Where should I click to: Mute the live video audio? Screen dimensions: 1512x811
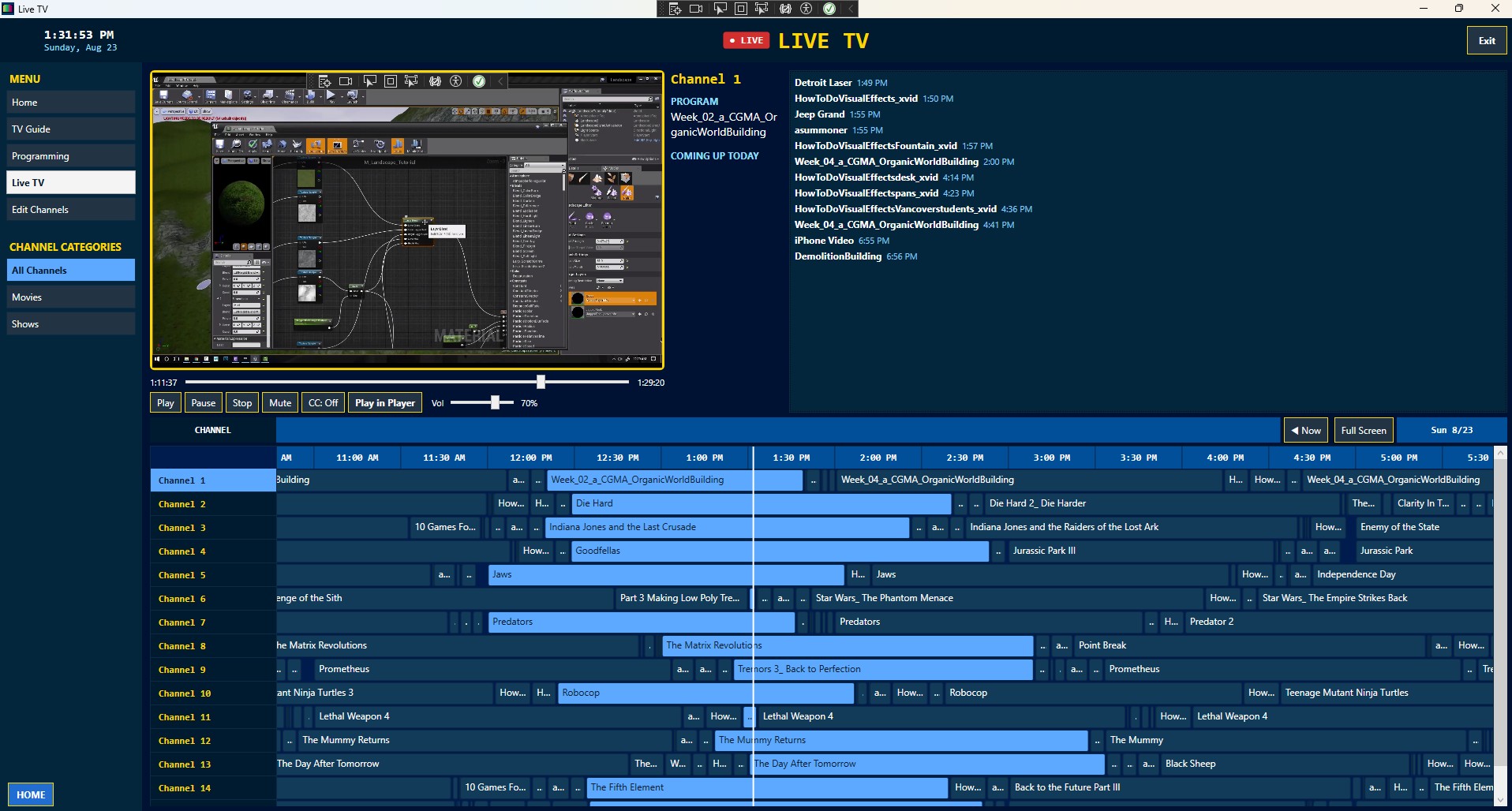coord(280,403)
